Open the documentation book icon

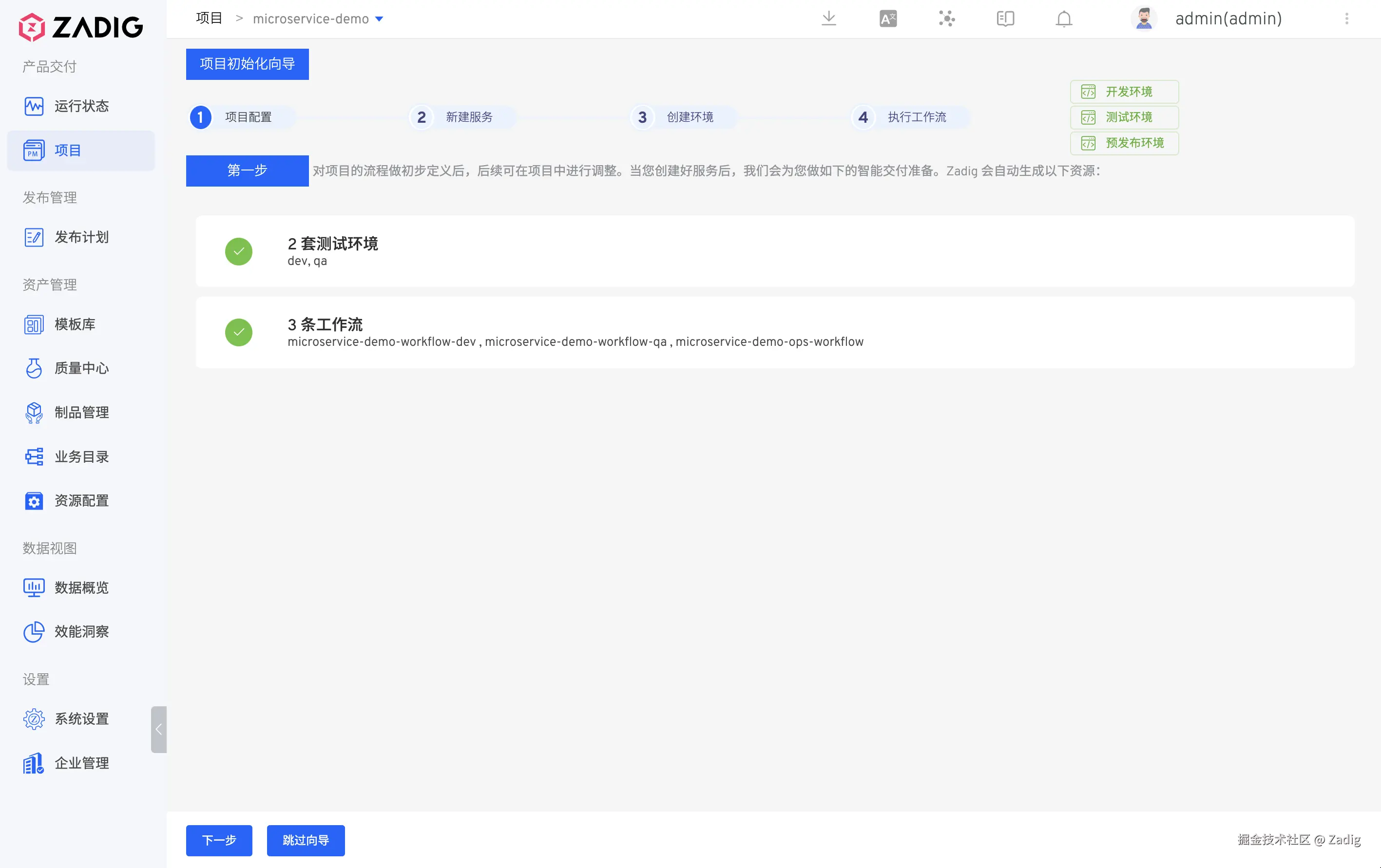pos(1005,19)
